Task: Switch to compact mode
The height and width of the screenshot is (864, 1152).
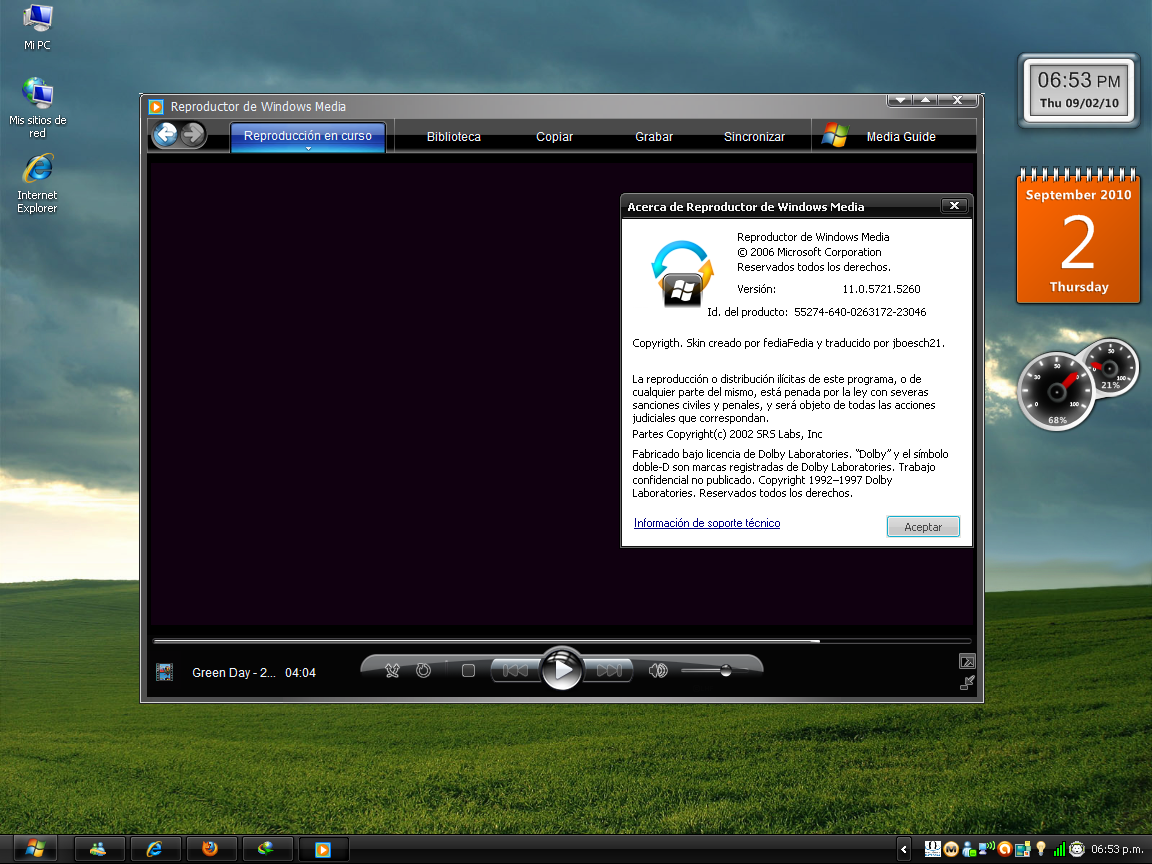Action: [967, 683]
